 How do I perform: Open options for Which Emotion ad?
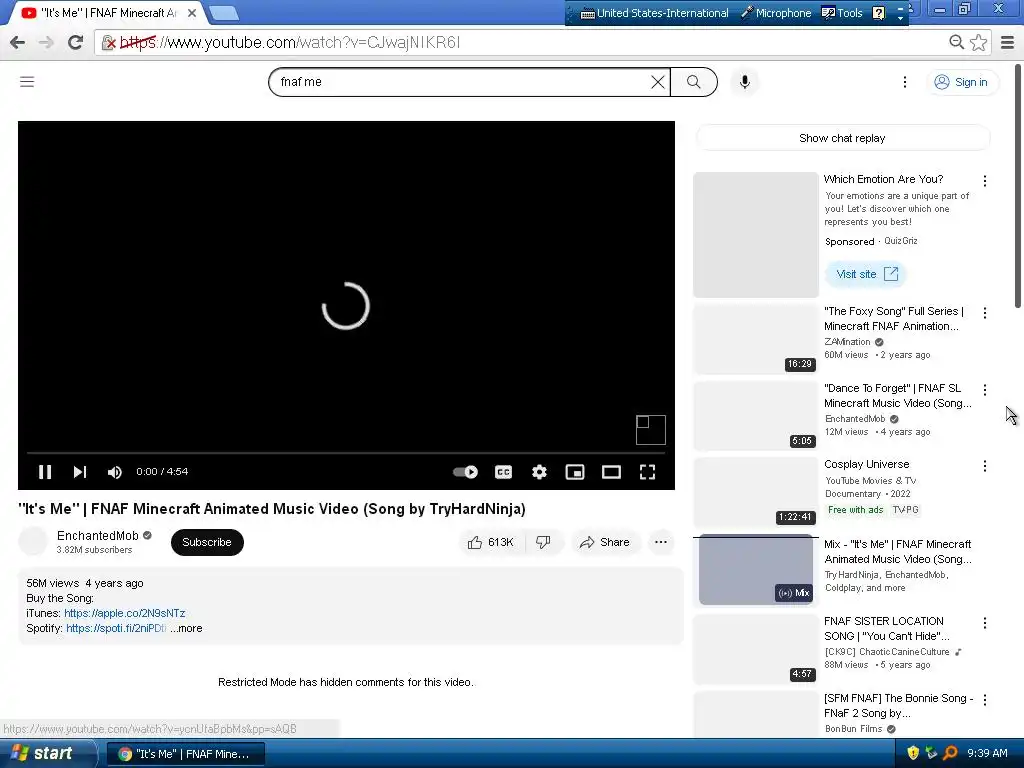click(x=985, y=181)
